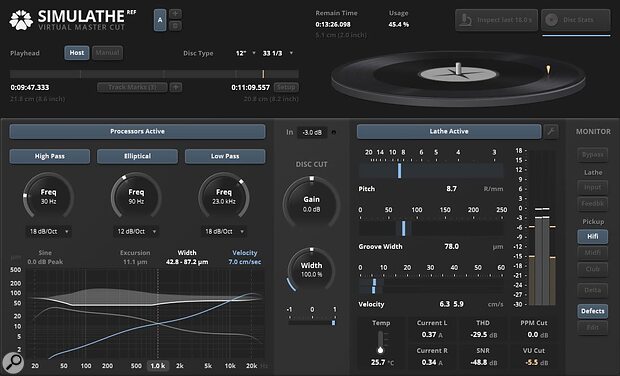Click the Velocity meter bar

tap(431, 286)
